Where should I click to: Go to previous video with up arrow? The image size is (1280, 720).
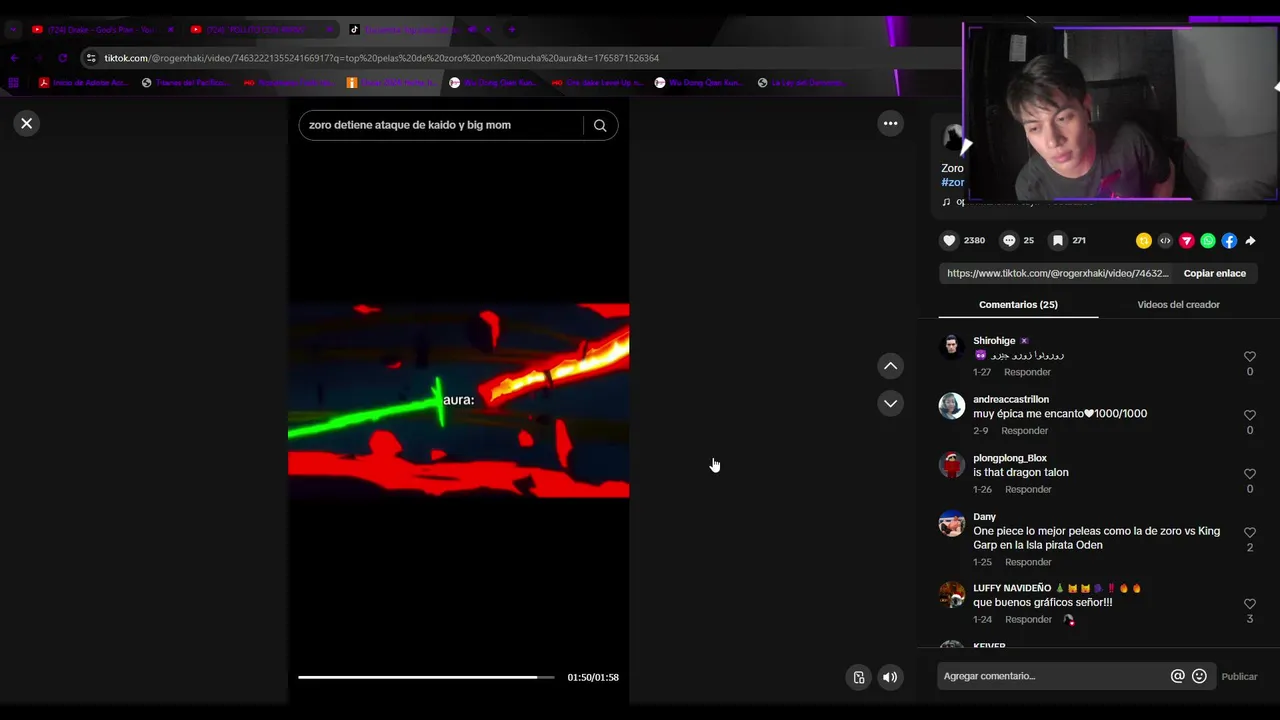point(890,366)
